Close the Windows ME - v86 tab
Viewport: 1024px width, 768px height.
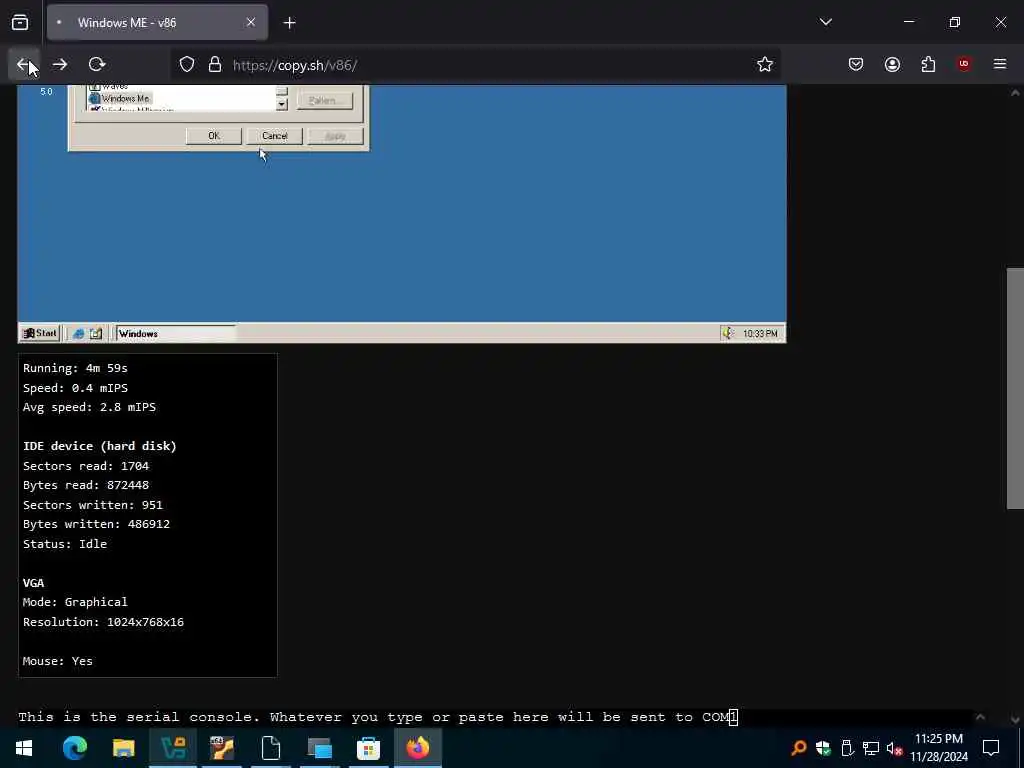tap(250, 23)
